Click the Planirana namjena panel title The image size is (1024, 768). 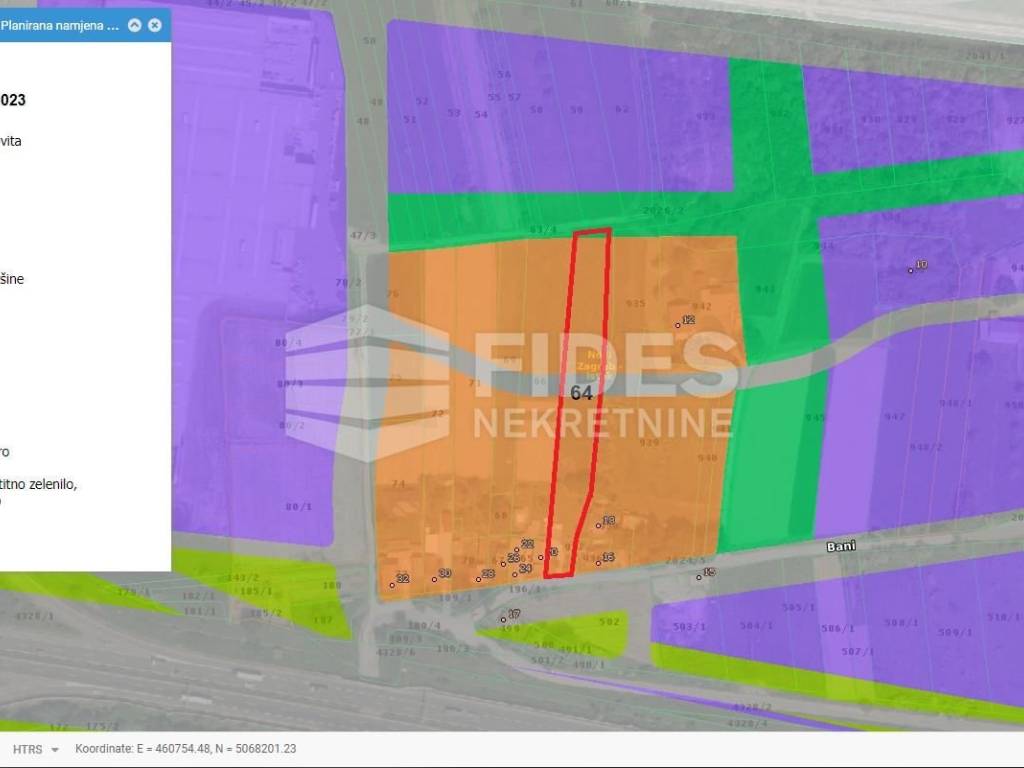point(60,25)
